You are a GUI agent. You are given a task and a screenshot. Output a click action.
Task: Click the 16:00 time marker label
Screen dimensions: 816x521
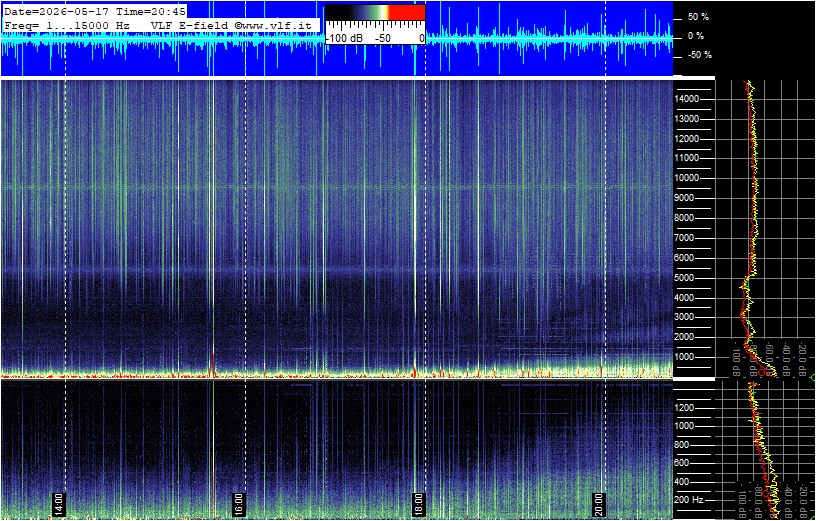(x=238, y=503)
